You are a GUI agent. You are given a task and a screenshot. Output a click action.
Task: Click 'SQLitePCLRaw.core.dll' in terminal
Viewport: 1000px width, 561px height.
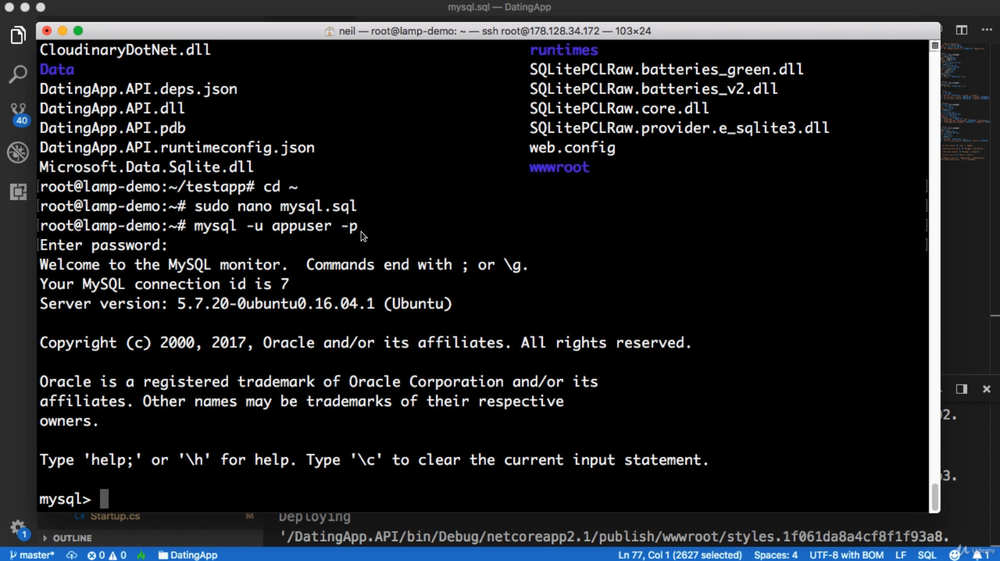619,108
